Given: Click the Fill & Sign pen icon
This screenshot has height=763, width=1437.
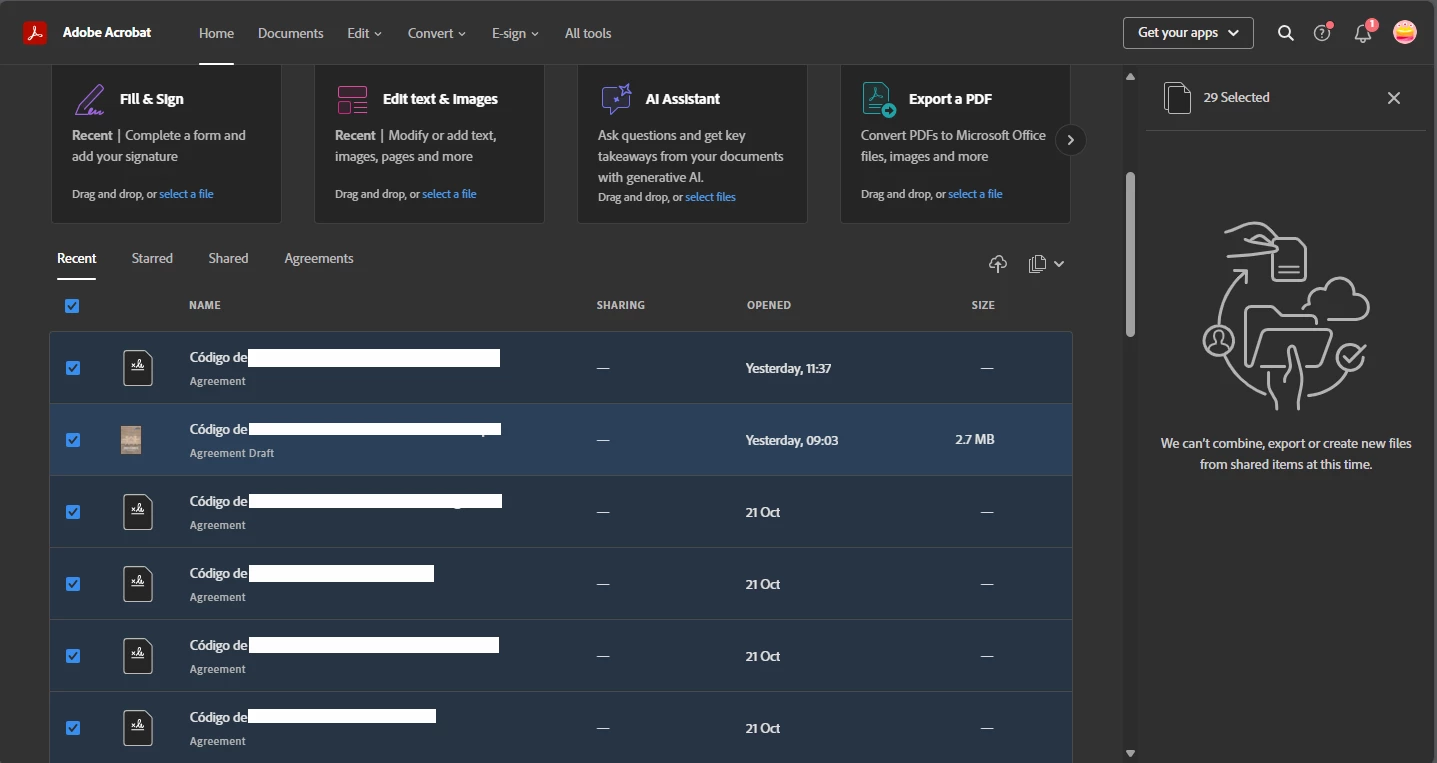Looking at the screenshot, I should [89, 99].
